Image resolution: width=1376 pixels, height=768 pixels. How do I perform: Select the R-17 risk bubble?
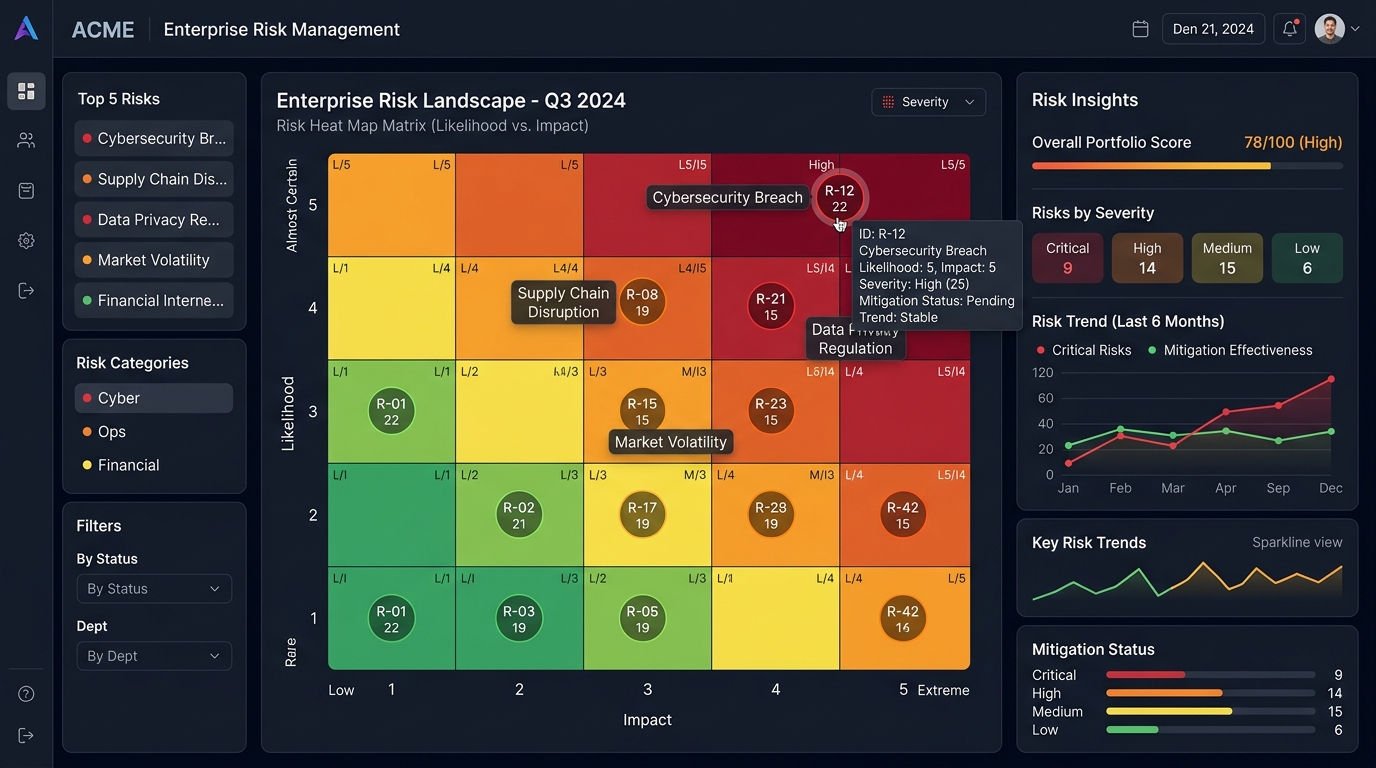click(642, 515)
